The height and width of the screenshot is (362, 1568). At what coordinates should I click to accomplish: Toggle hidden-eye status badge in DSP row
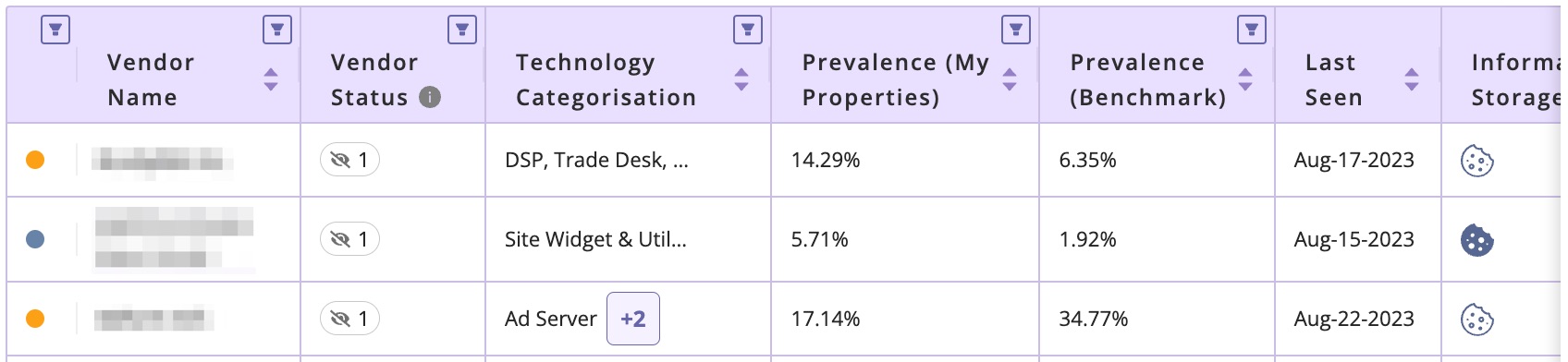coord(349,160)
